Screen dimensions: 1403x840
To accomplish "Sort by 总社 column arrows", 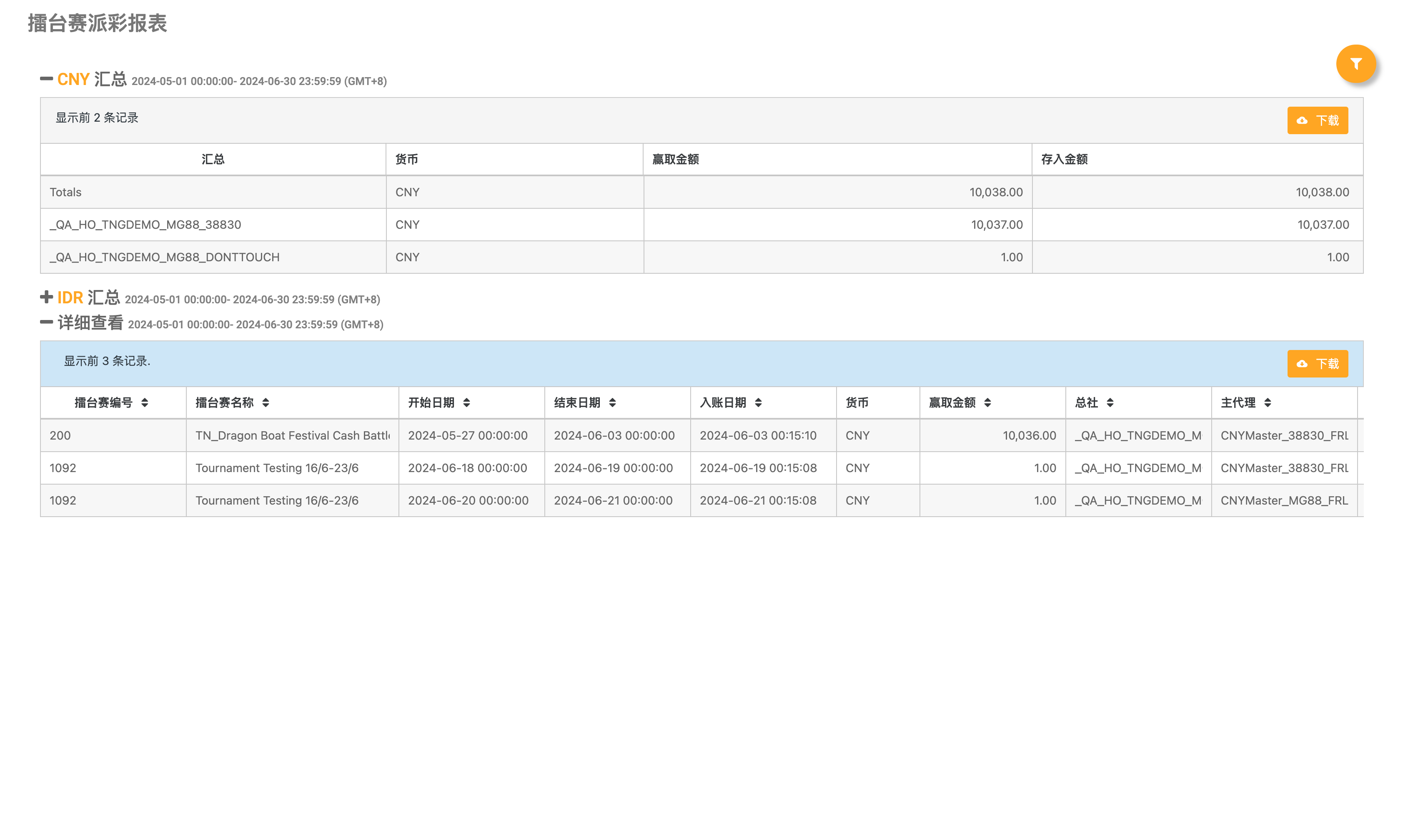I will click(1110, 402).
